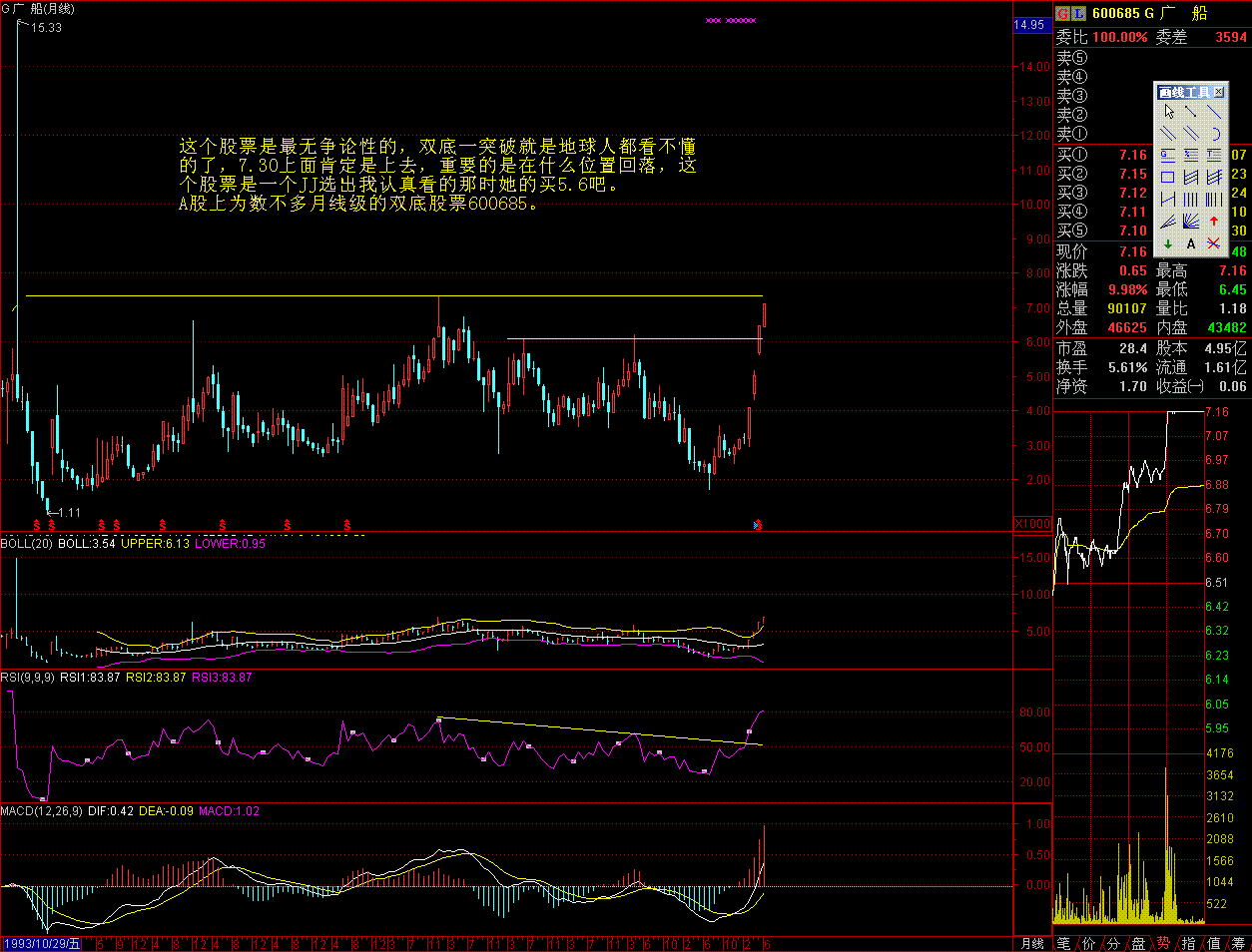Select the arrow pointer in drawing tools
This screenshot has height=952, width=1252.
(1167, 111)
